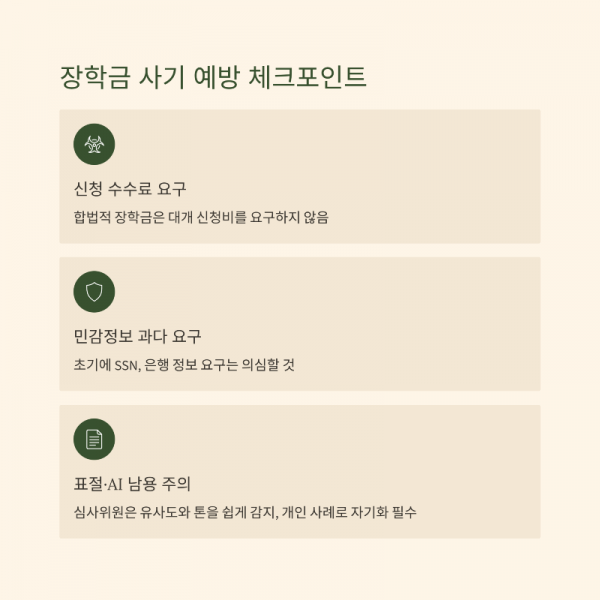Click the heading 신청 수수료 요구
Screen dimensions: 600x600
(x=130, y=189)
